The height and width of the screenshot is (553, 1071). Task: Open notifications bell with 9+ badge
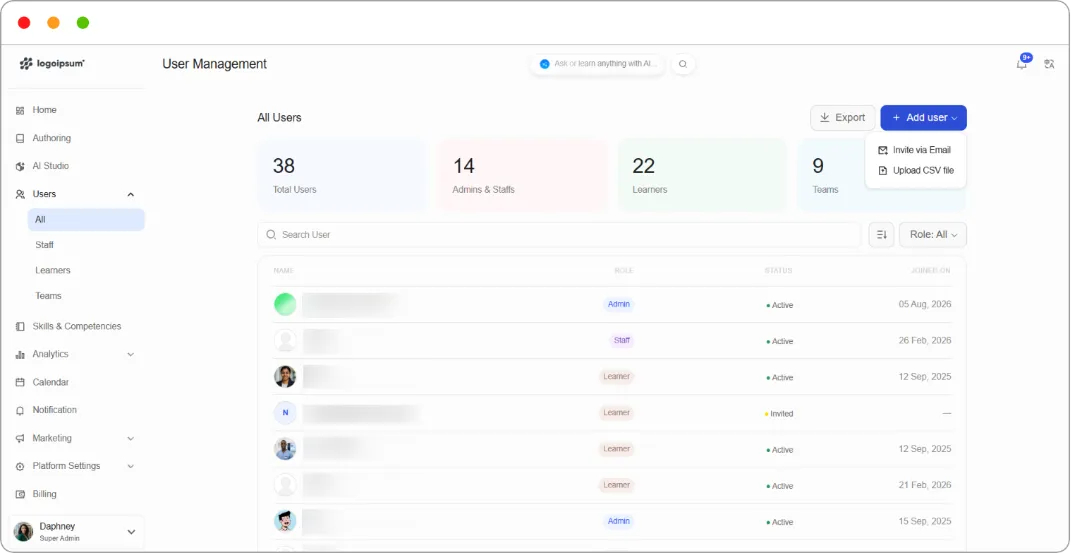[x=1022, y=63]
